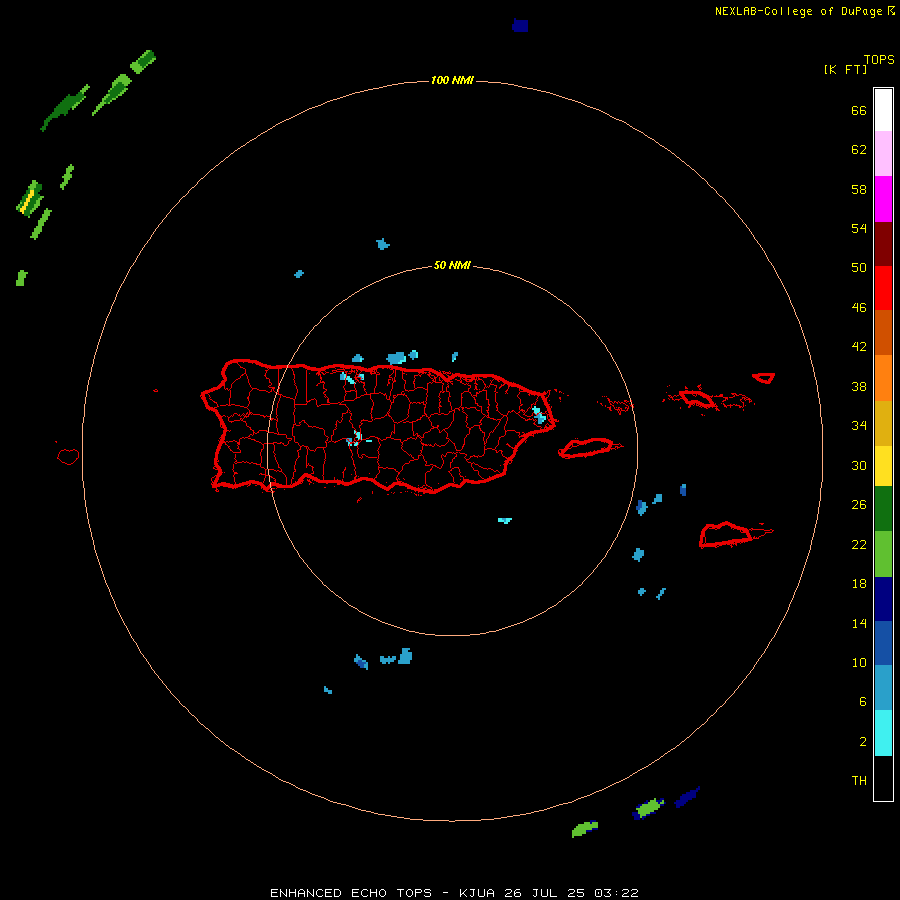The width and height of the screenshot is (900, 900).
Task: Click the 26 legend value
Action: (x=859, y=505)
